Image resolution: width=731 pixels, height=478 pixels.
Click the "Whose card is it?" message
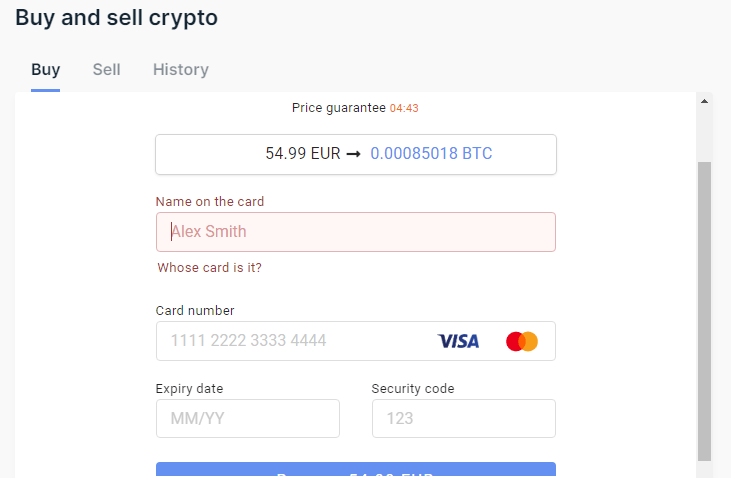coord(210,268)
